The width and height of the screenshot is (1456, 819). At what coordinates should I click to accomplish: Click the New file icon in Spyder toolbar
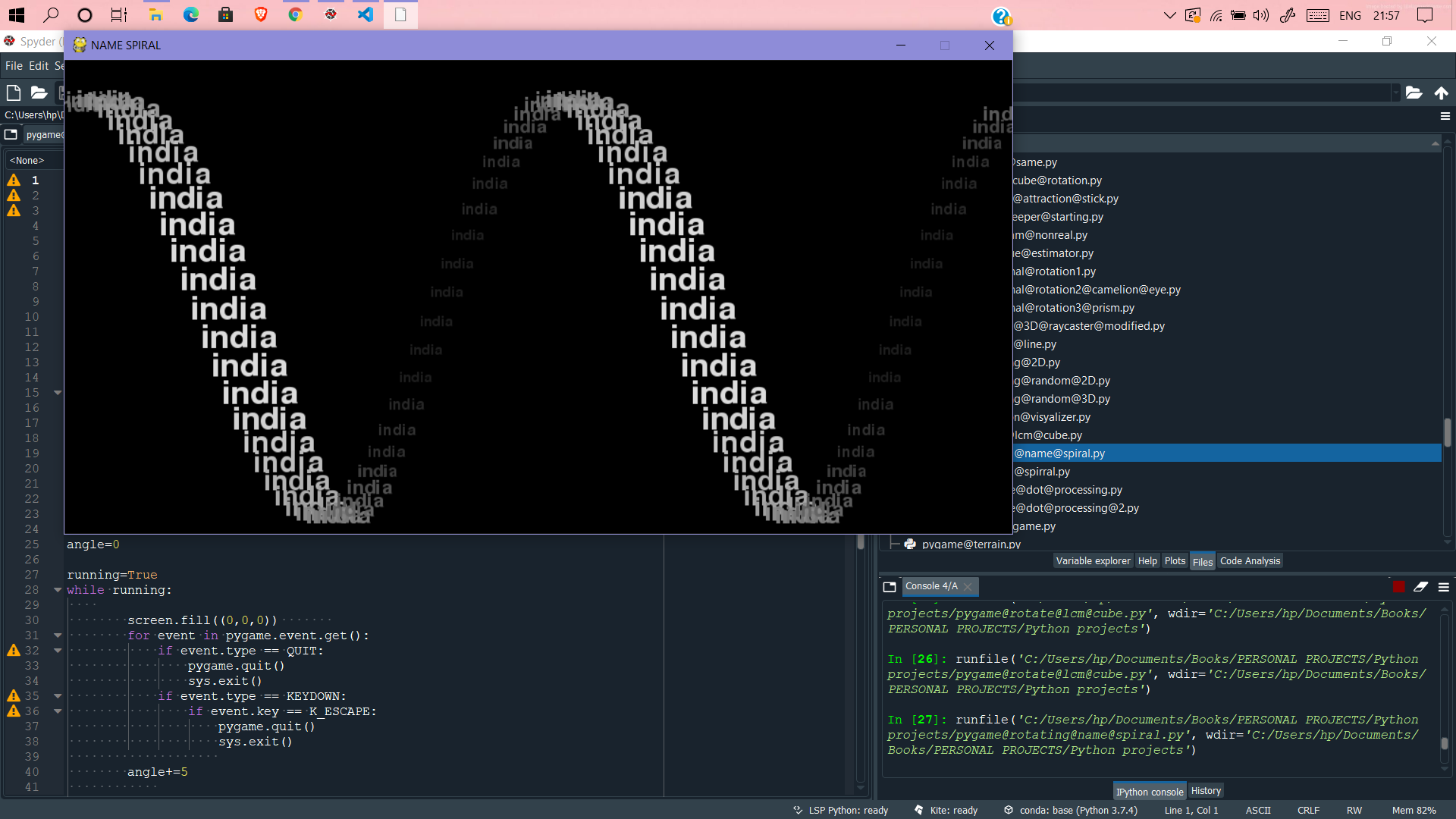(x=13, y=93)
